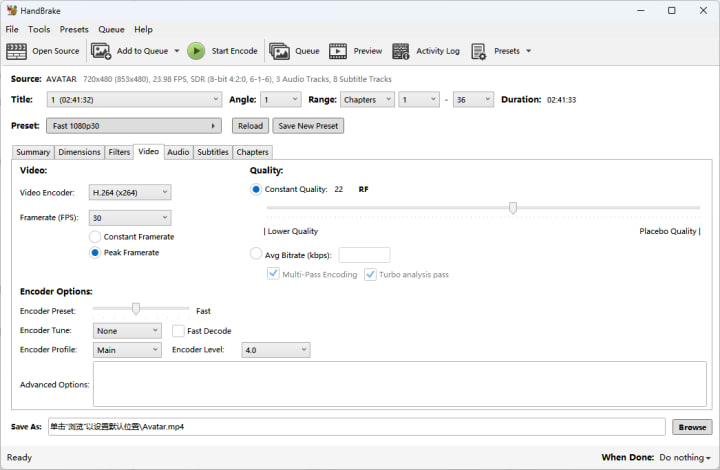Open the Queue menu in the menu bar
Viewport: 720px width, 470px height.
pyautogui.click(x=111, y=29)
